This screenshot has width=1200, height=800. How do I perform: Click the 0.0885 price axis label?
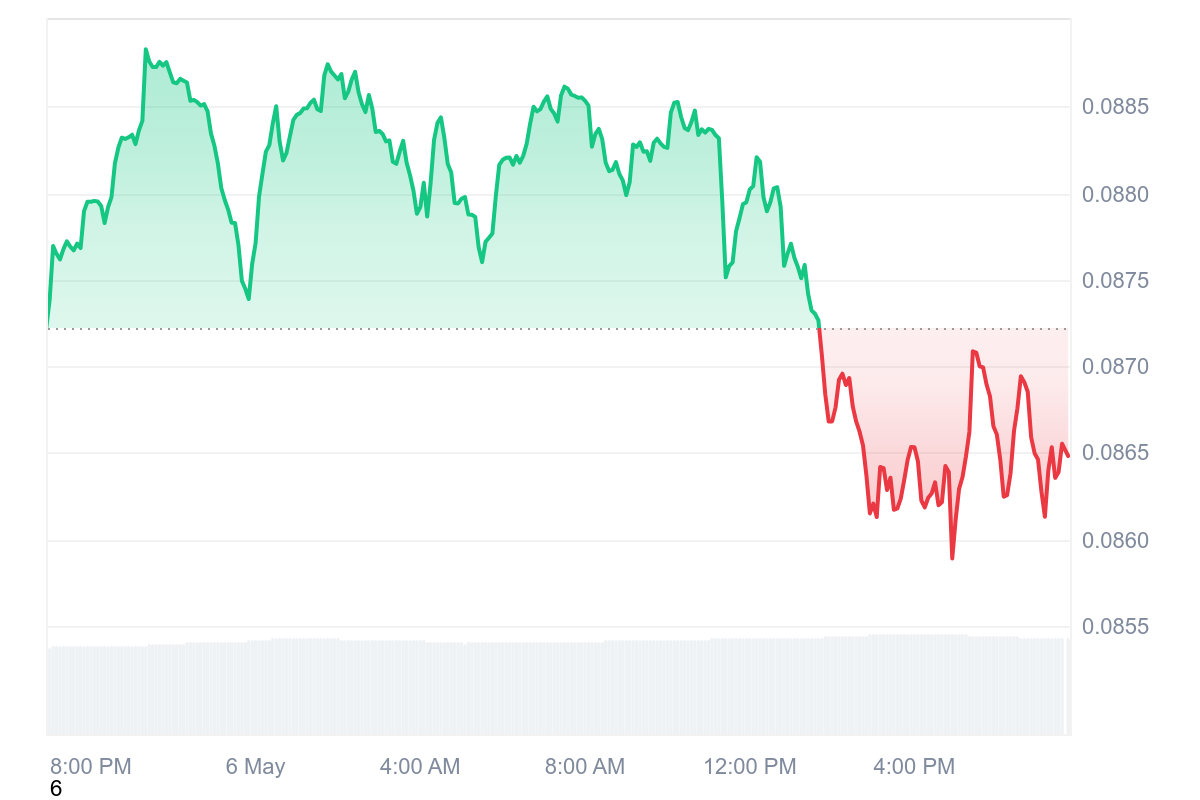(x=1115, y=106)
